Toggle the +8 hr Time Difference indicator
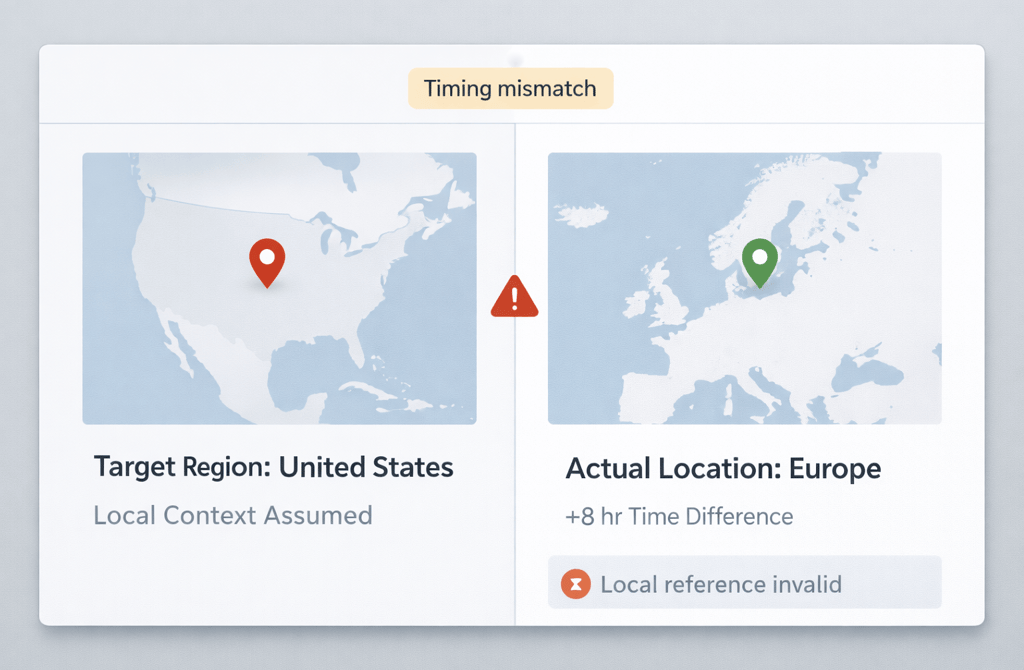The width and height of the screenshot is (1024, 670). 678,516
